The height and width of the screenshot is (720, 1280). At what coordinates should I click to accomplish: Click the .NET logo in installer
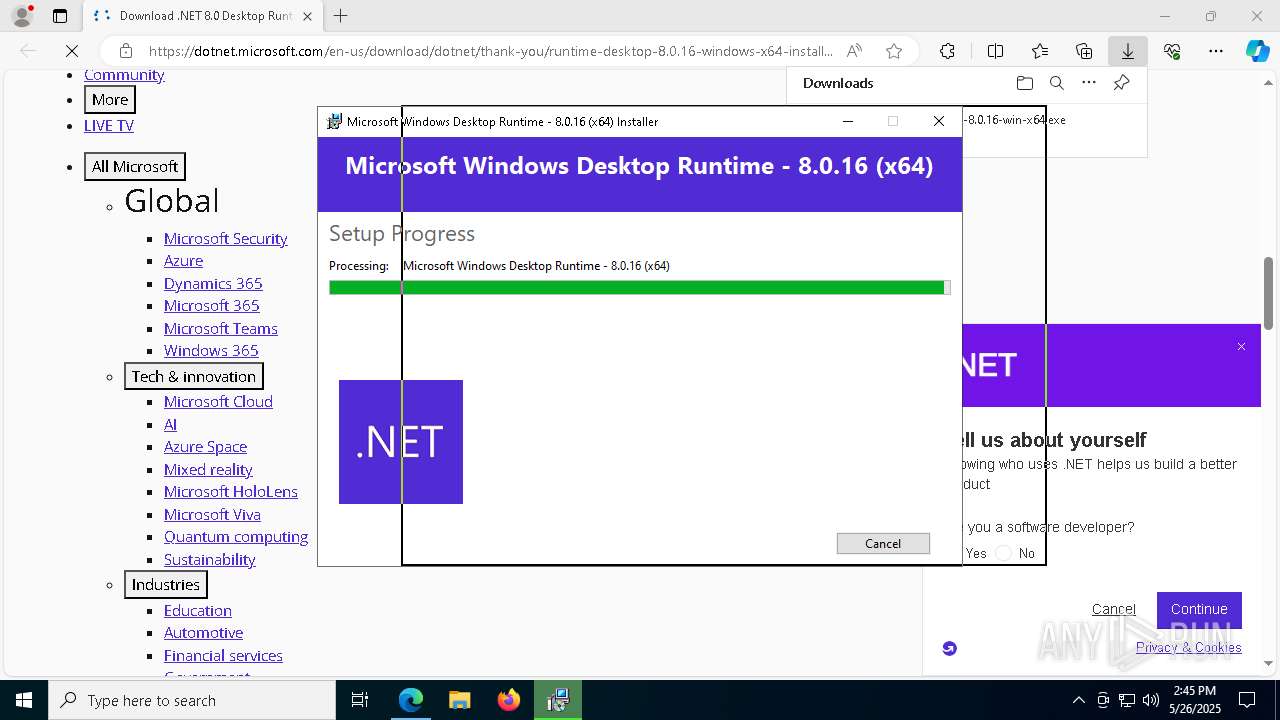(401, 442)
